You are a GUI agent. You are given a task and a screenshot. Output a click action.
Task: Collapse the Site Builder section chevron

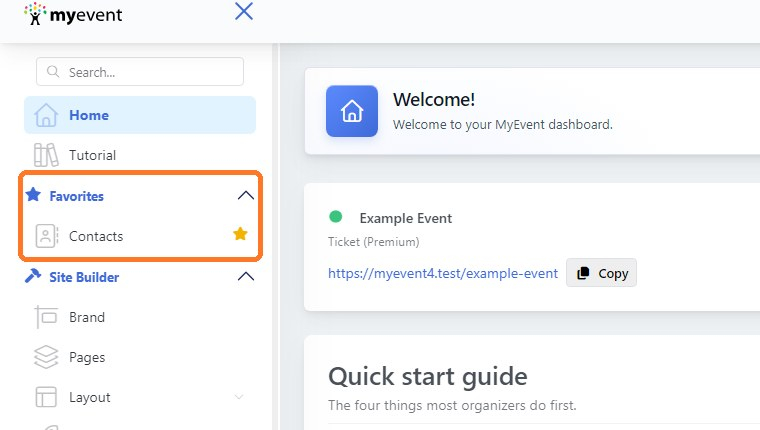pyautogui.click(x=246, y=276)
